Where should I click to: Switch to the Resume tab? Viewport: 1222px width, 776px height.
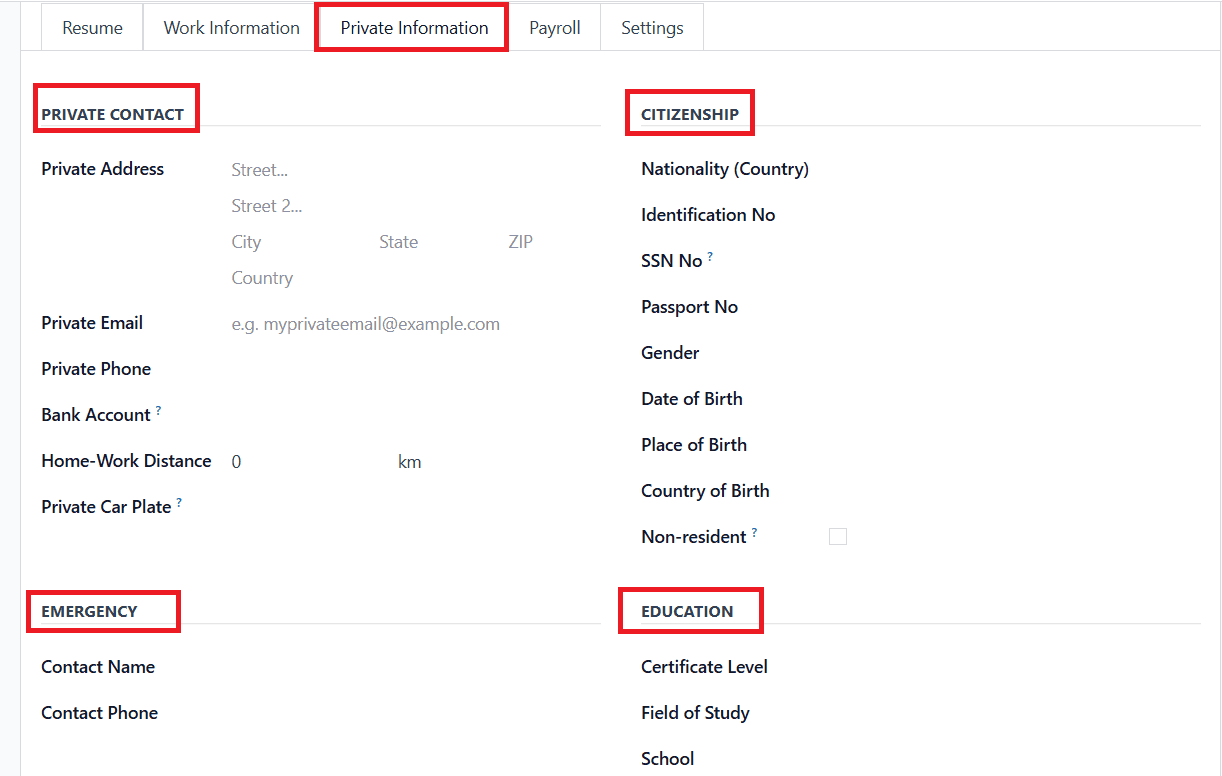(92, 28)
